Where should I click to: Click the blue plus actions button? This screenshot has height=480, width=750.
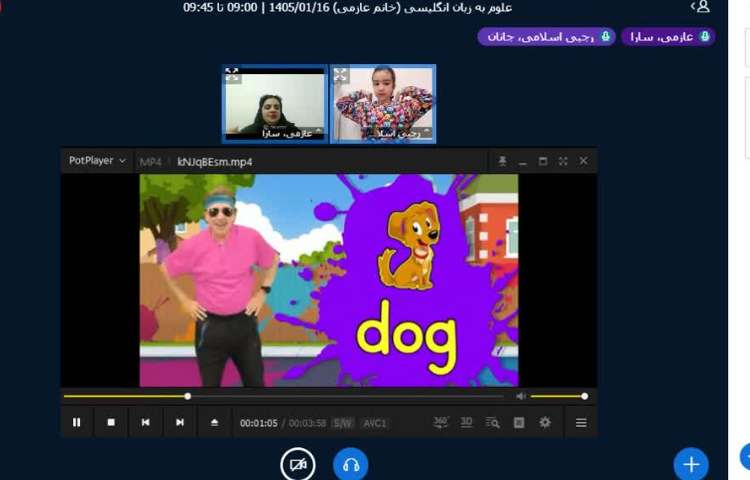(x=691, y=464)
